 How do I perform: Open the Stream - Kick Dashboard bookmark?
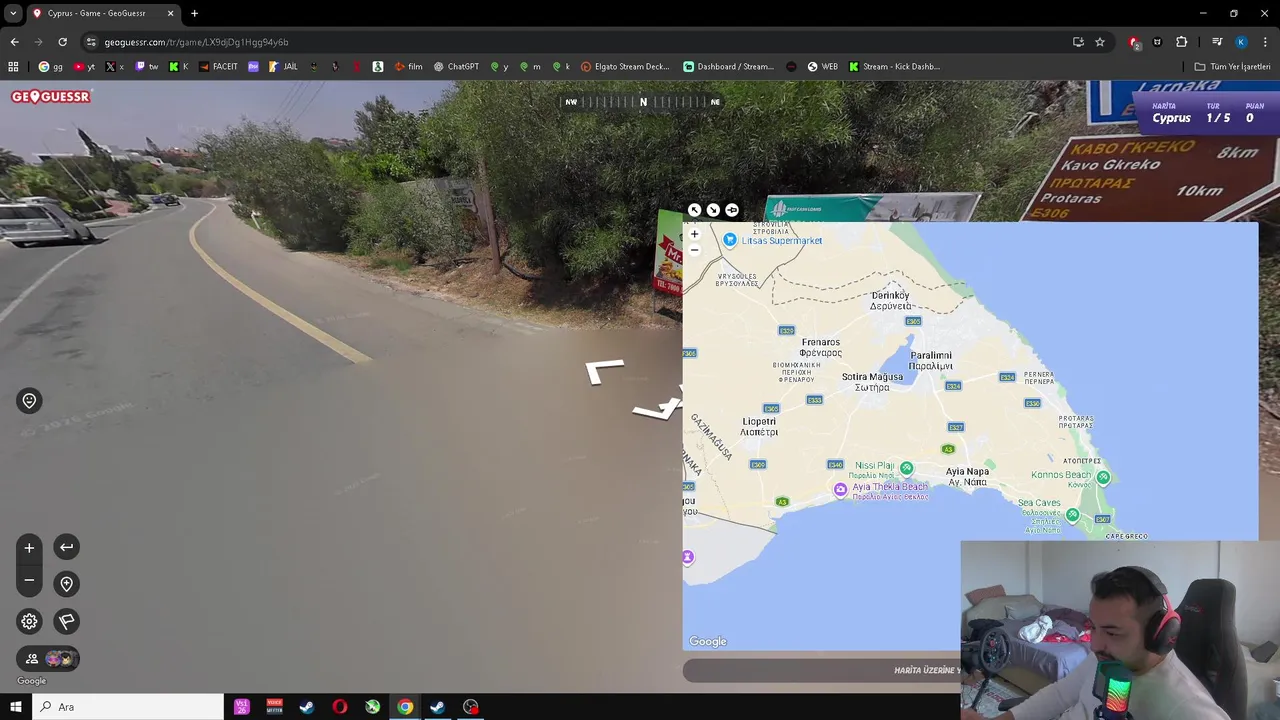895,67
